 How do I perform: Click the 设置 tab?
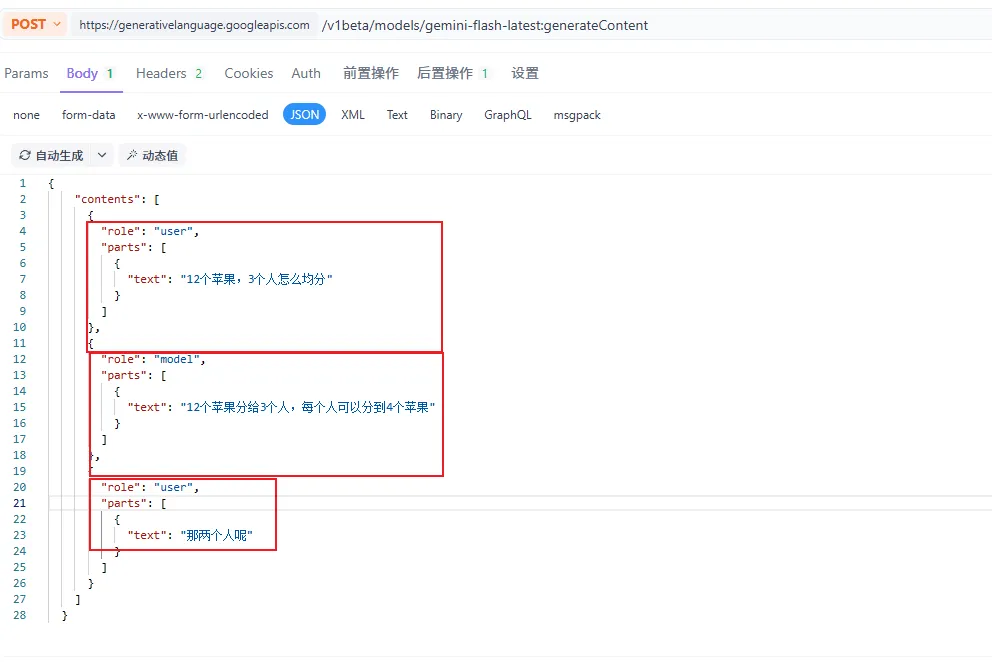coord(525,73)
